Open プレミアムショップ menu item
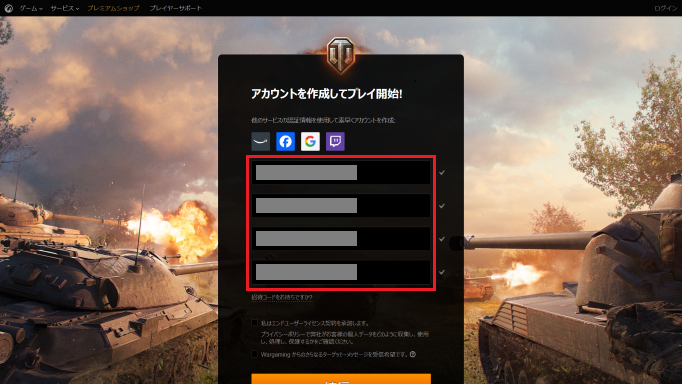 [x=114, y=8]
